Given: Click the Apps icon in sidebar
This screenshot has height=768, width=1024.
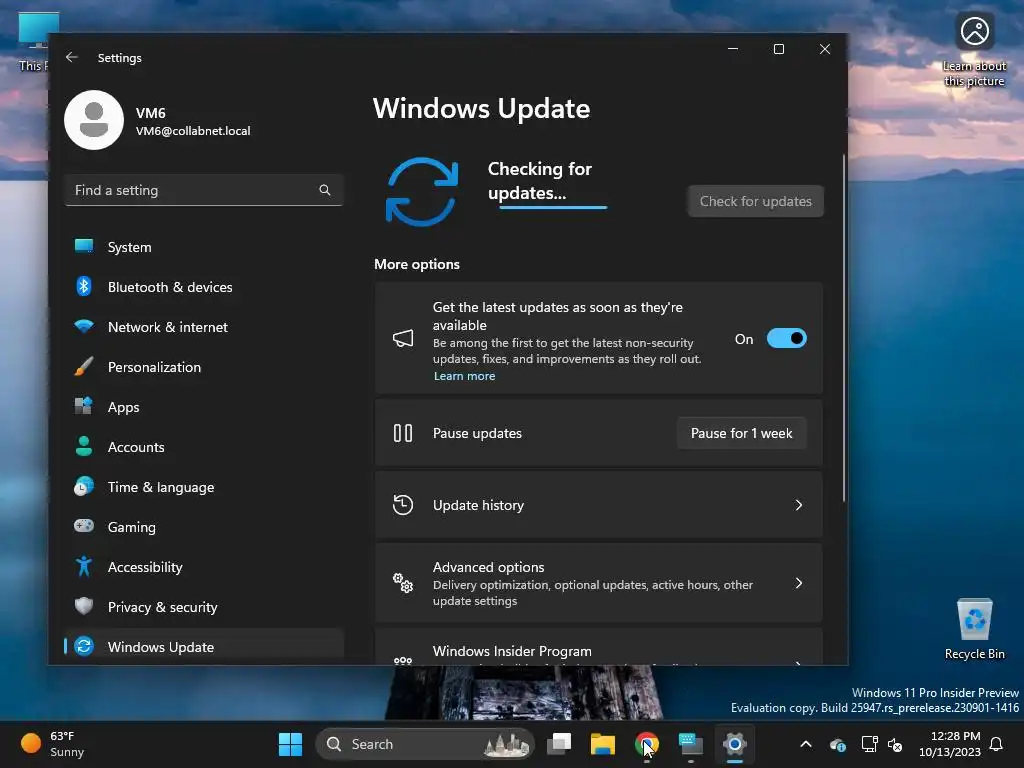Looking at the screenshot, I should 84,406.
